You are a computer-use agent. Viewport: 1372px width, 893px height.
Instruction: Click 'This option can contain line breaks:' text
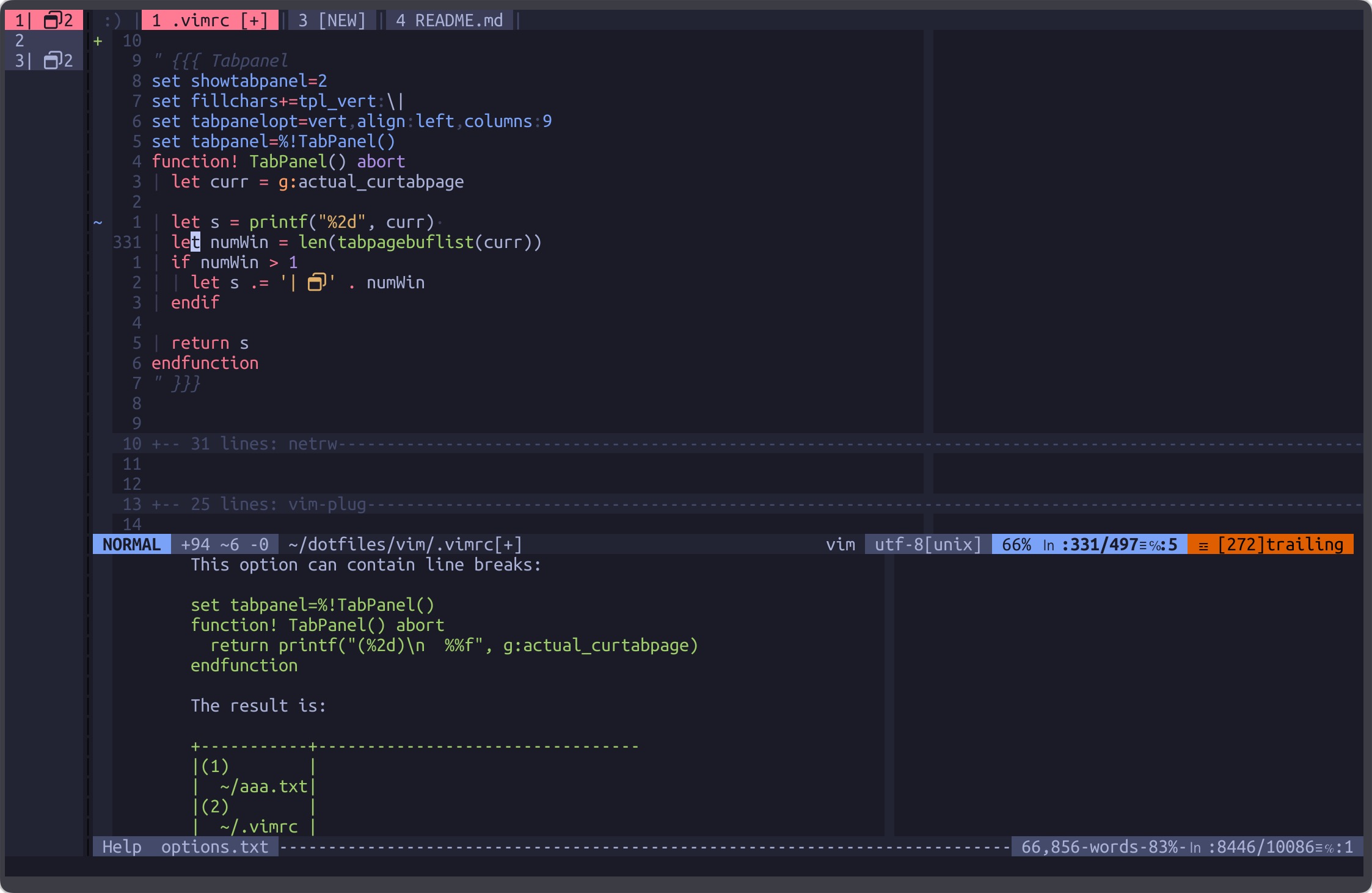367,564
